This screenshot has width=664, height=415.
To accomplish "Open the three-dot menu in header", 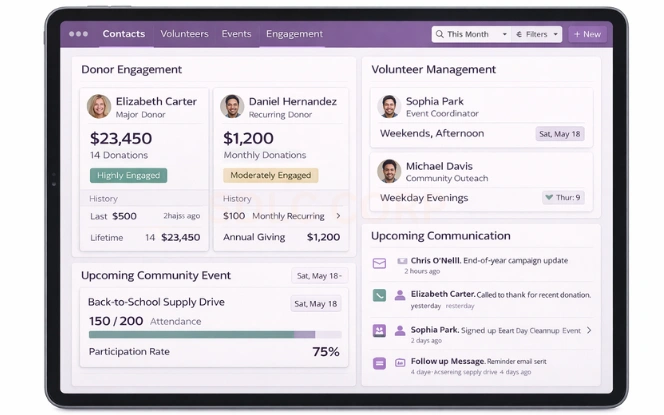I will point(78,34).
